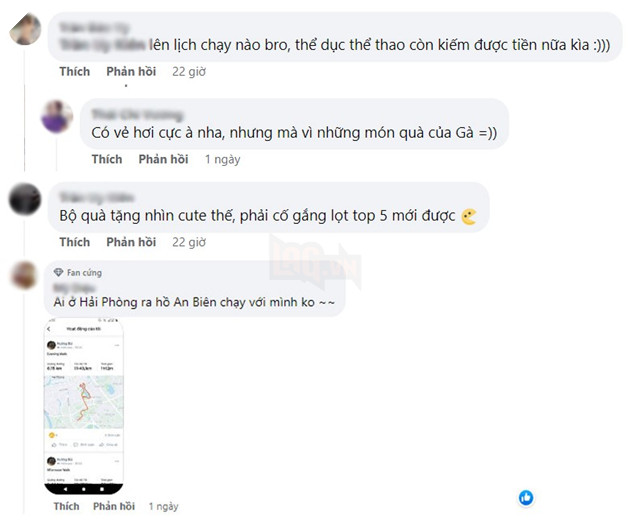Like the Hải Phòng hồ An Biên comment
Image resolution: width=630 pixels, height=524 pixels.
[x=66, y=506]
